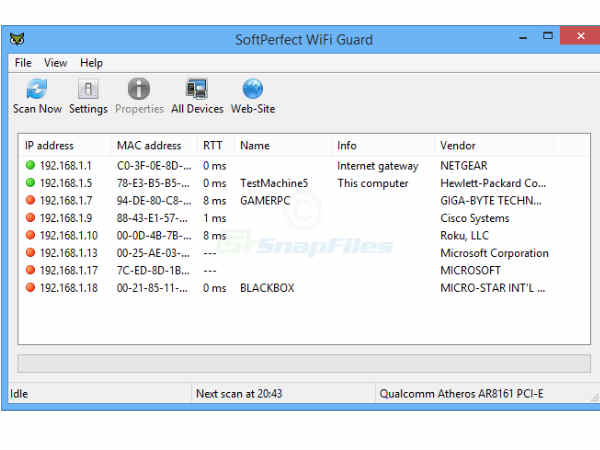Sort by Vendor column header

(458, 145)
